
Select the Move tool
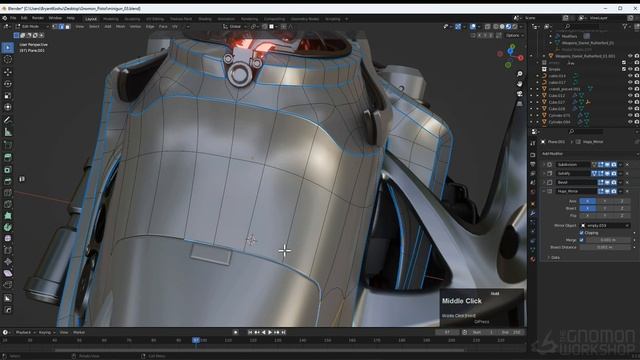(x=8, y=72)
